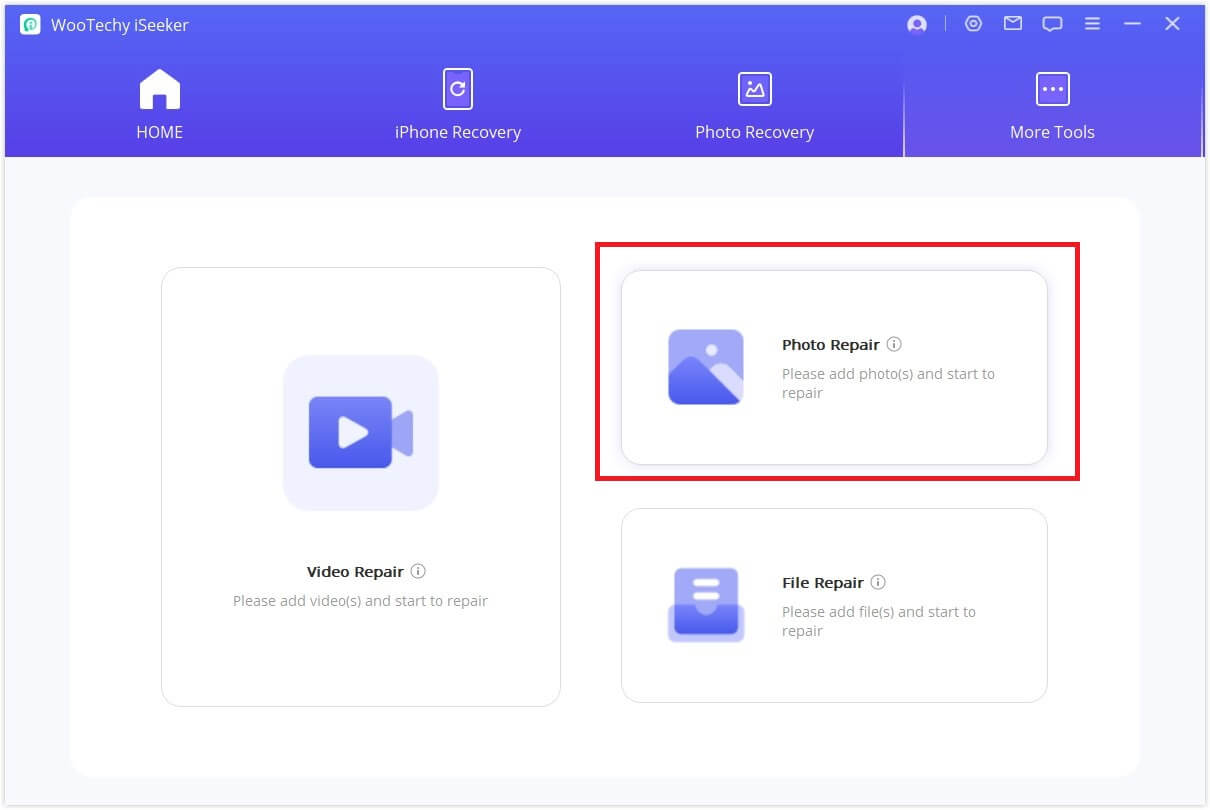Click the Photo Repair picture icon
This screenshot has width=1210, height=810.
pyautogui.click(x=705, y=367)
